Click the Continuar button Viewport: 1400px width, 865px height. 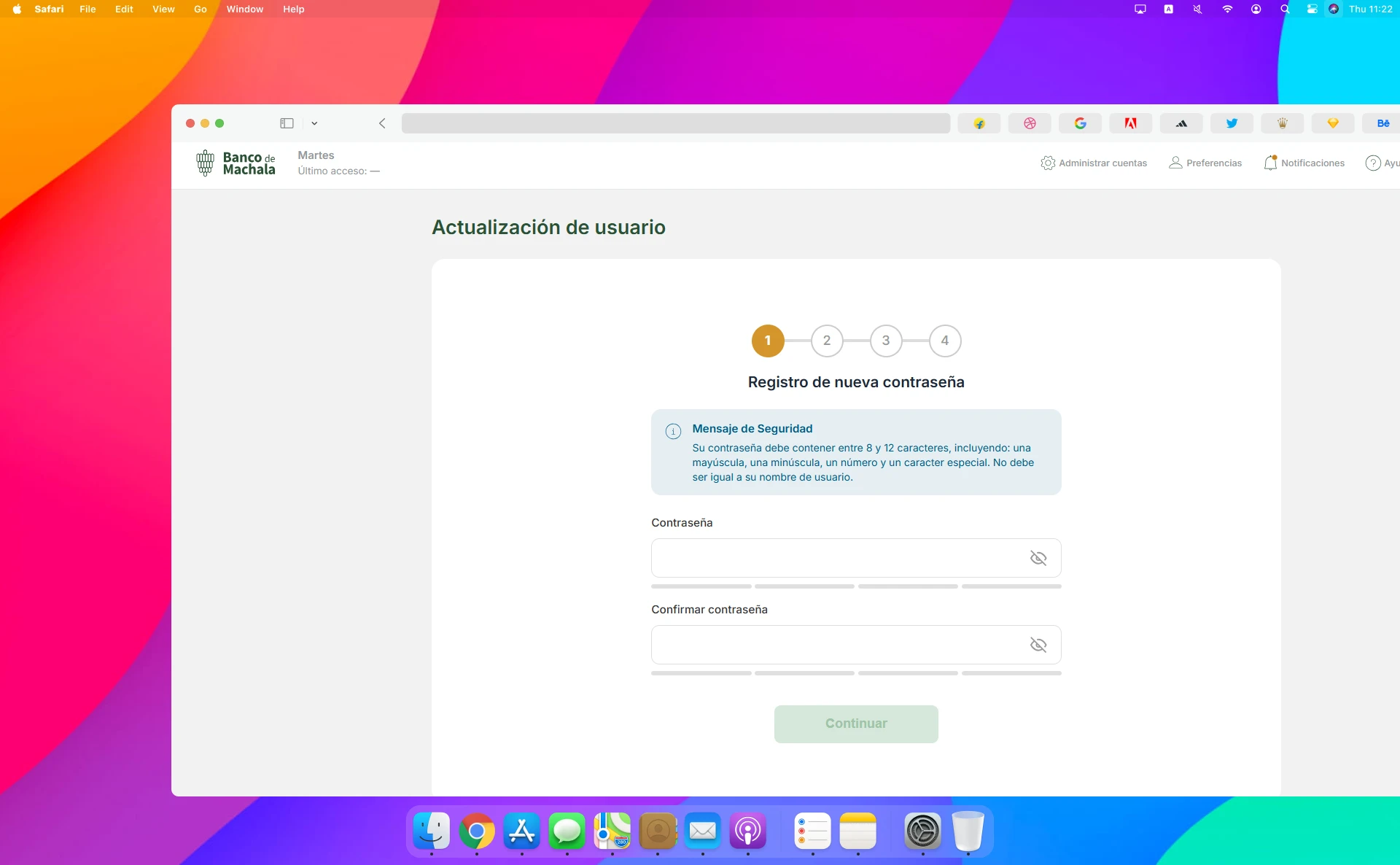856,724
